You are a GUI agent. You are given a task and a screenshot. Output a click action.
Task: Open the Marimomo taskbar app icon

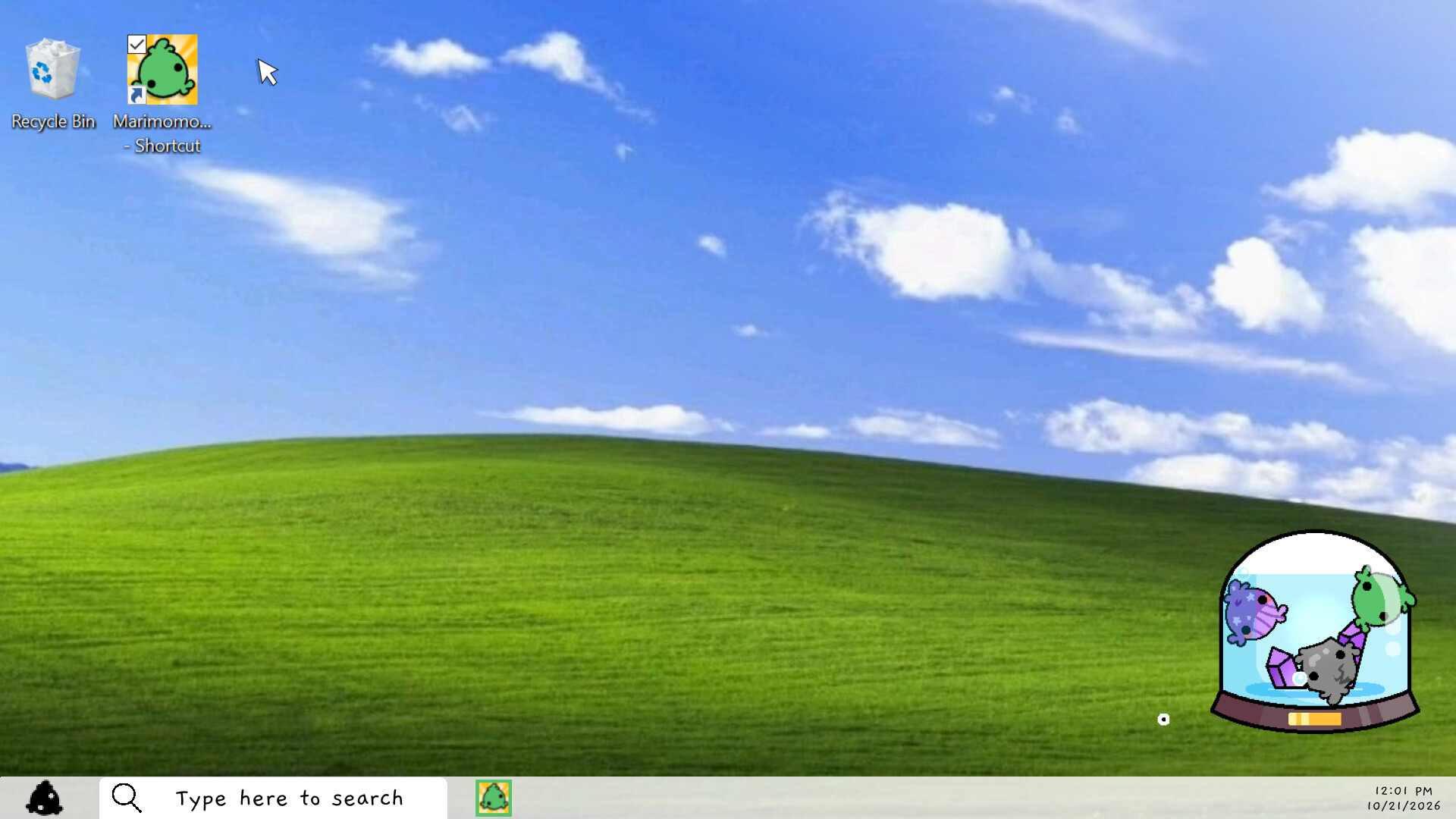[x=494, y=798]
